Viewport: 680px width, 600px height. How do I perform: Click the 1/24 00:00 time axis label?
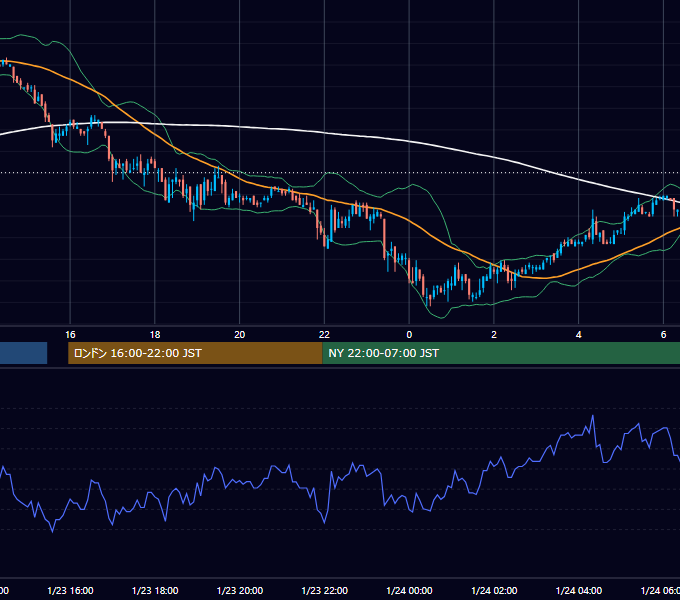coord(409,590)
